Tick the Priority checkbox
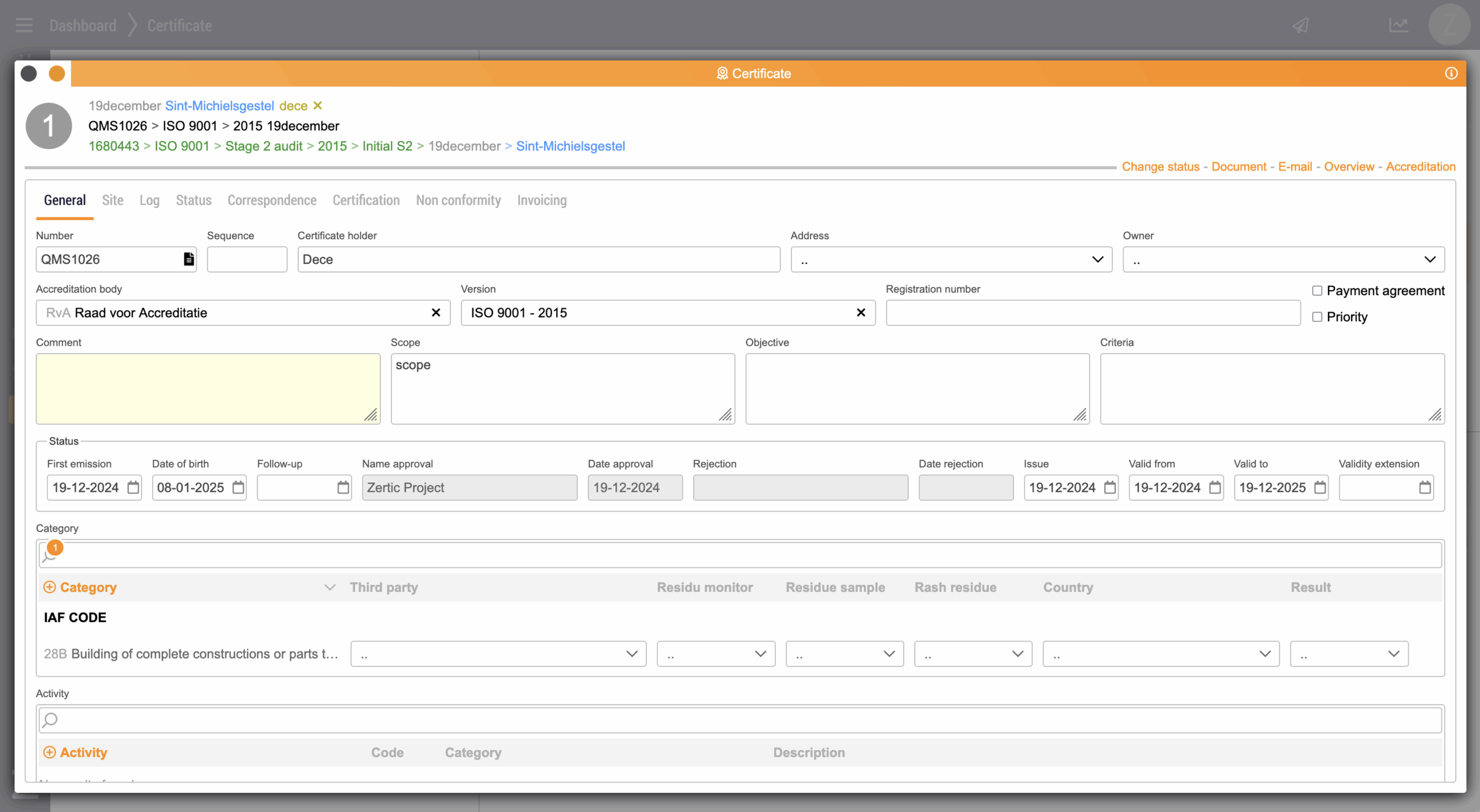 tap(1317, 317)
